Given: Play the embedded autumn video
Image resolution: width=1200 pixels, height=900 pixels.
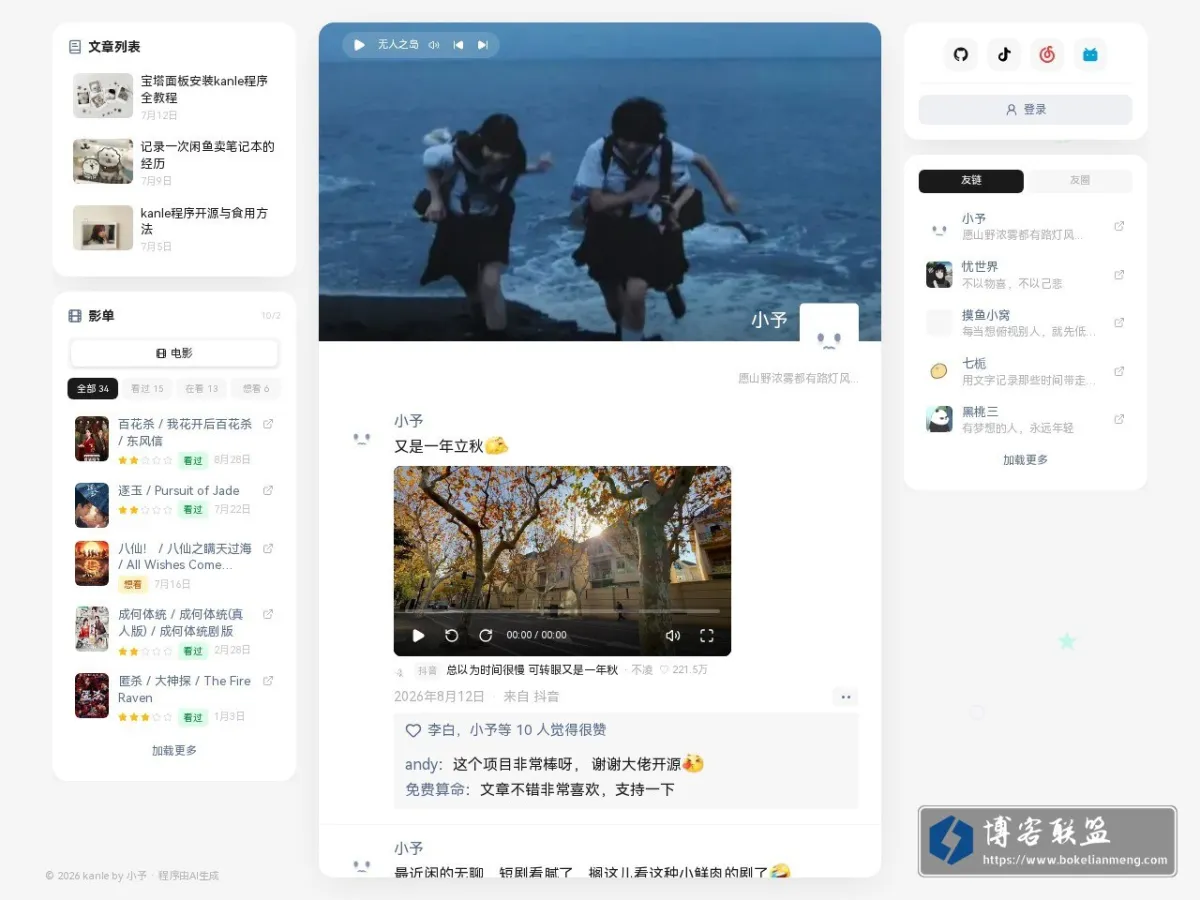Looking at the screenshot, I should pos(419,635).
